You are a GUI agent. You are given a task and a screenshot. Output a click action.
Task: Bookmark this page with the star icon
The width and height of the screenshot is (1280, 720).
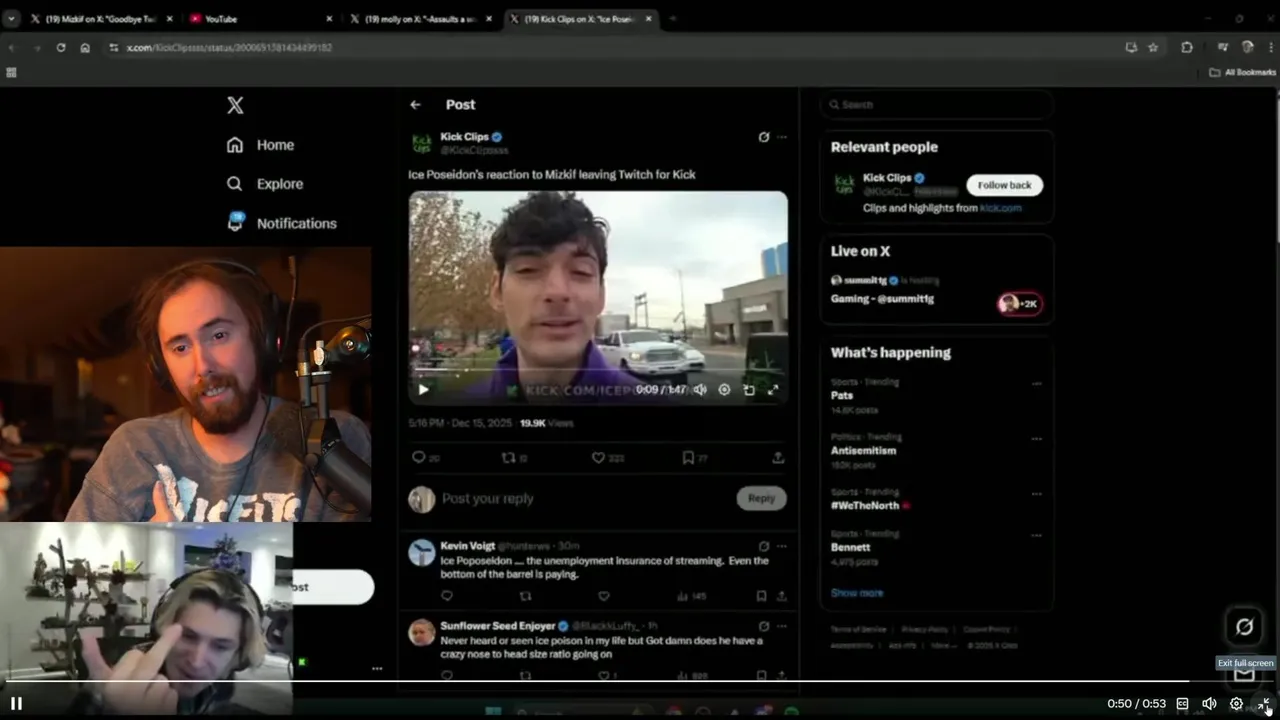(x=1153, y=47)
